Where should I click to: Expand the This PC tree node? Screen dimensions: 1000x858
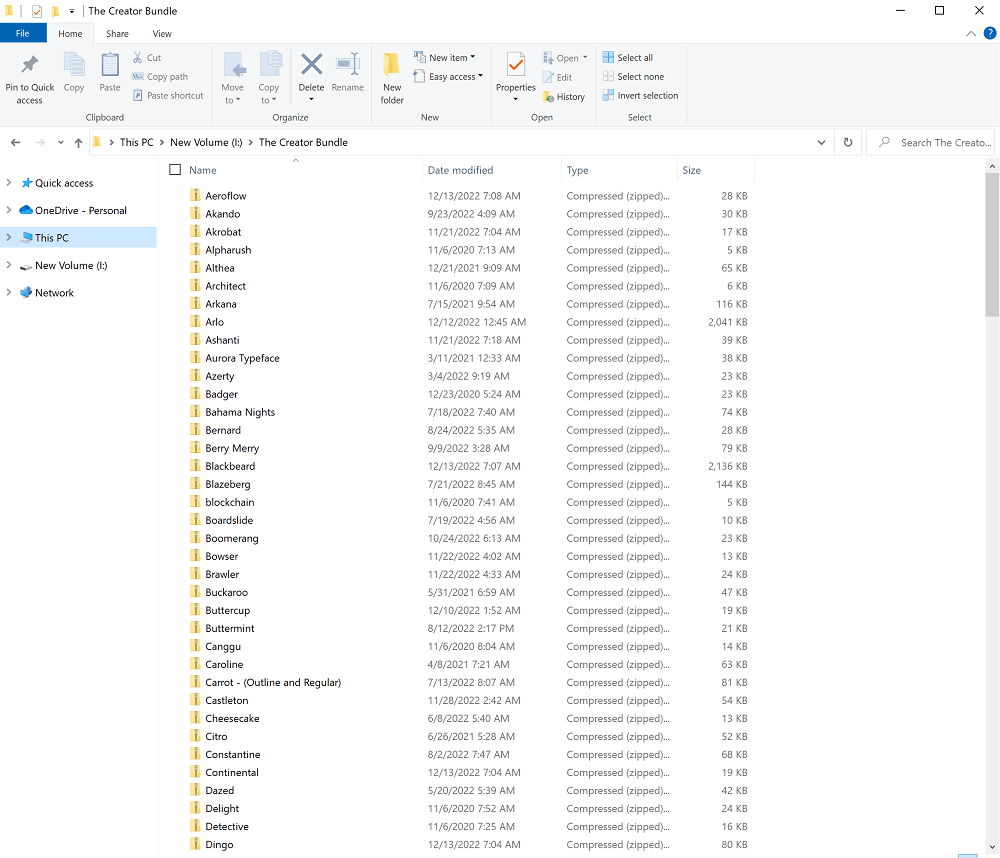pyautogui.click(x=9, y=237)
